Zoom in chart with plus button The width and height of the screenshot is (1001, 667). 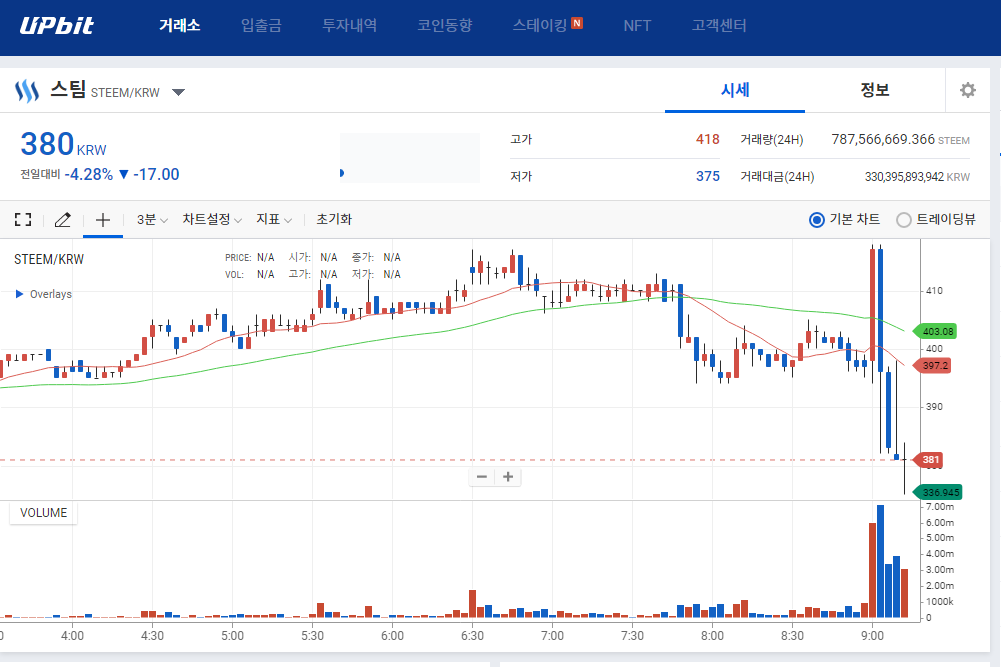(508, 477)
